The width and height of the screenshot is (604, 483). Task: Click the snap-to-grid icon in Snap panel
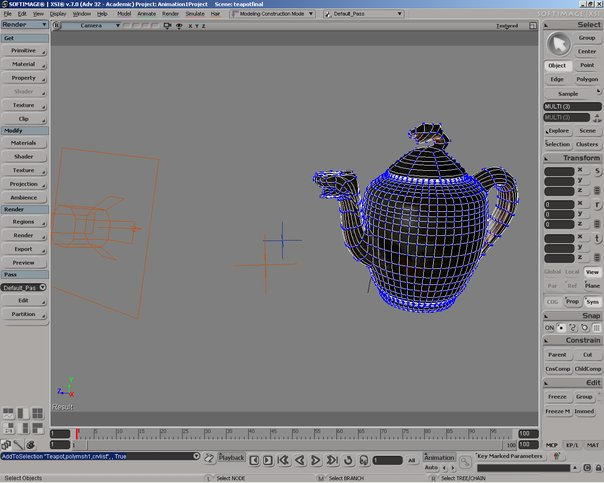596,328
